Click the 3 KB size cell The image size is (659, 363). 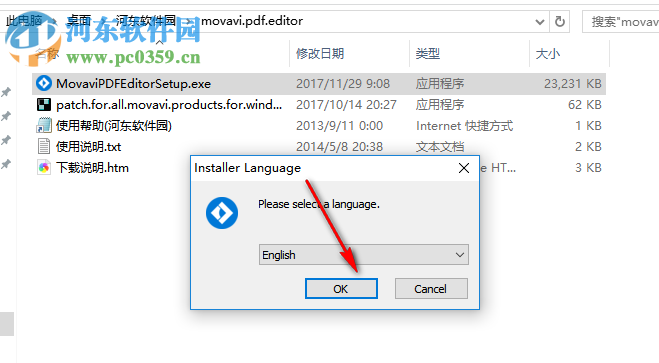click(x=588, y=168)
